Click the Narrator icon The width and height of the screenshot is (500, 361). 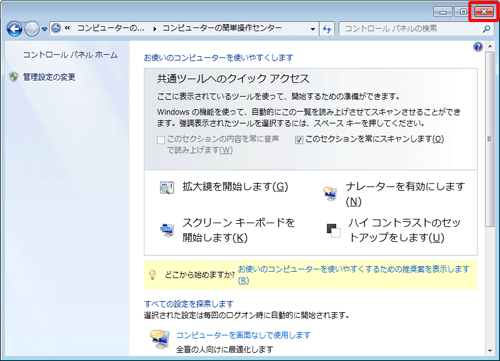point(330,194)
